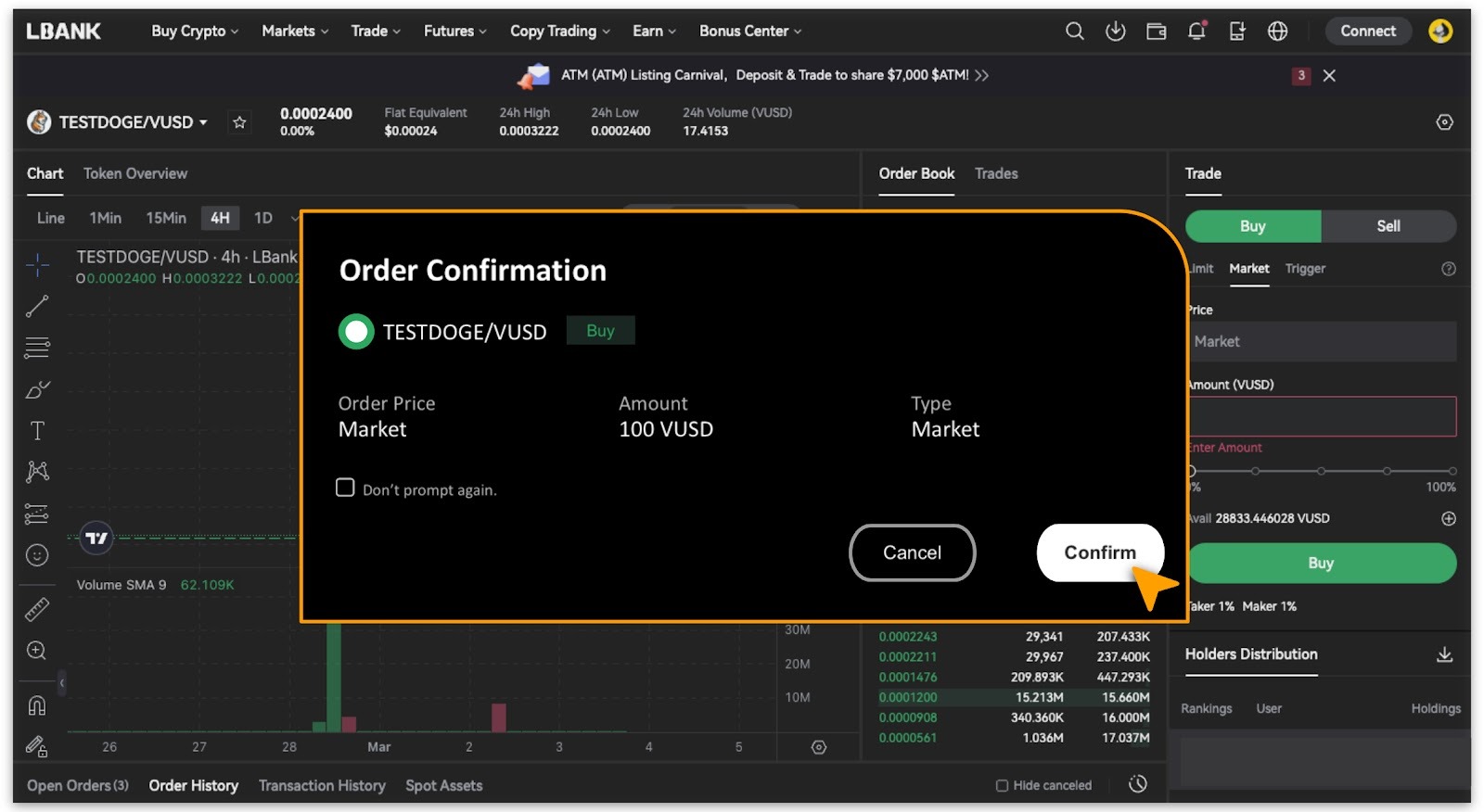Open the Buy Crypto dropdown menu
Screen dimensions: 1484x812
pyautogui.click(x=195, y=32)
